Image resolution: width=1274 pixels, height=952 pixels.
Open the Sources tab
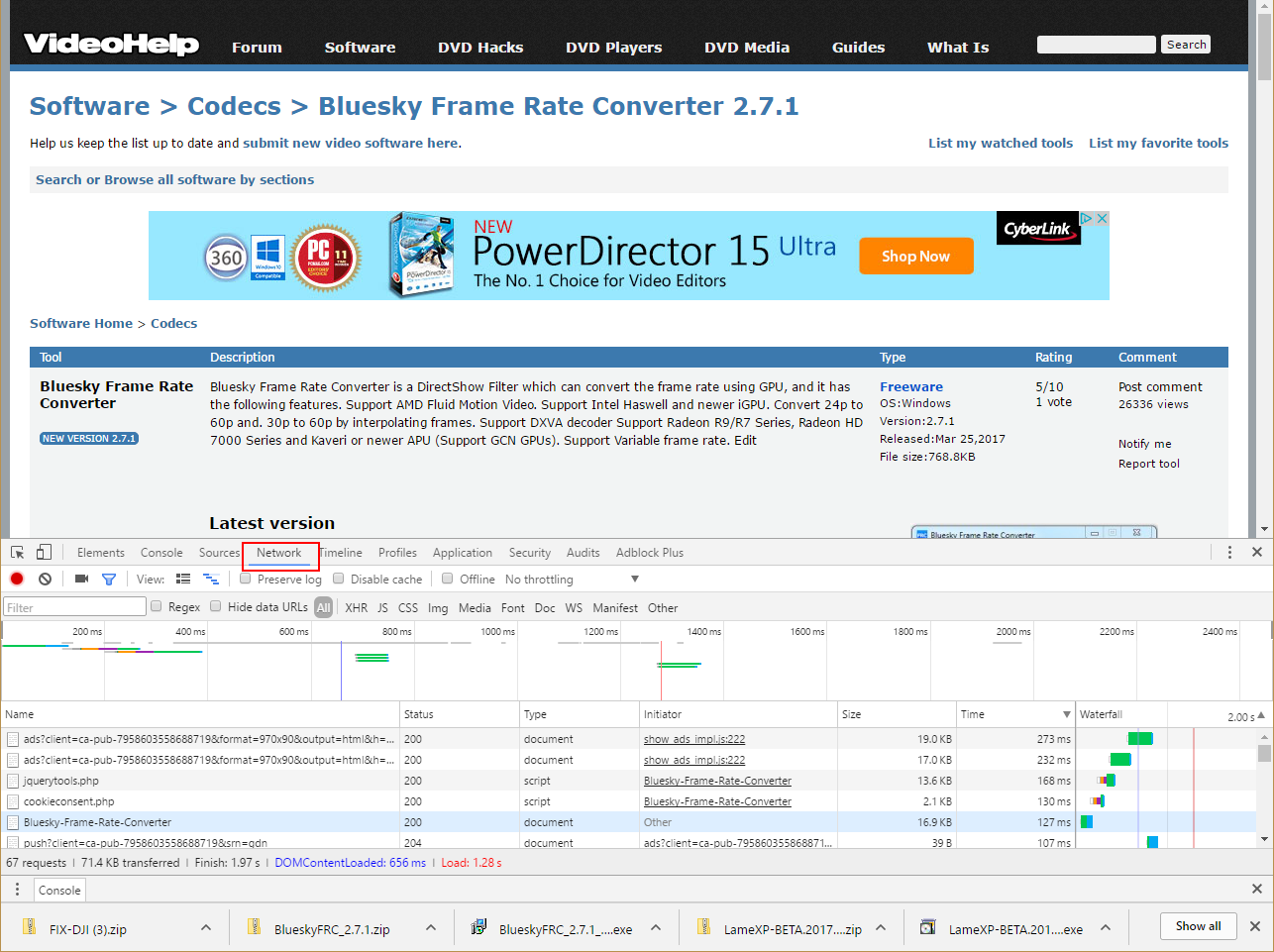pos(219,553)
